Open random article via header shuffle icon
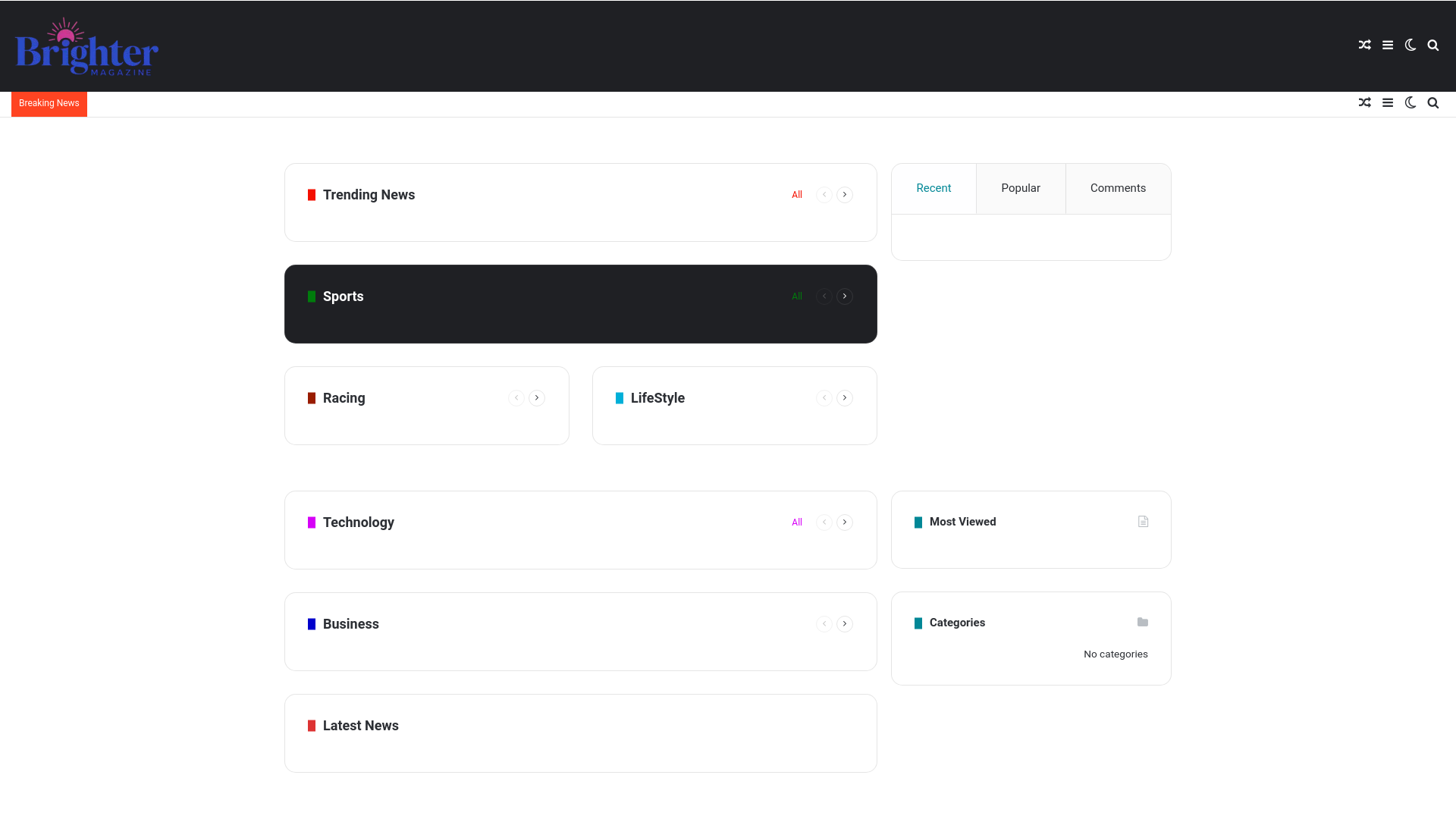1456x819 pixels. (1364, 45)
